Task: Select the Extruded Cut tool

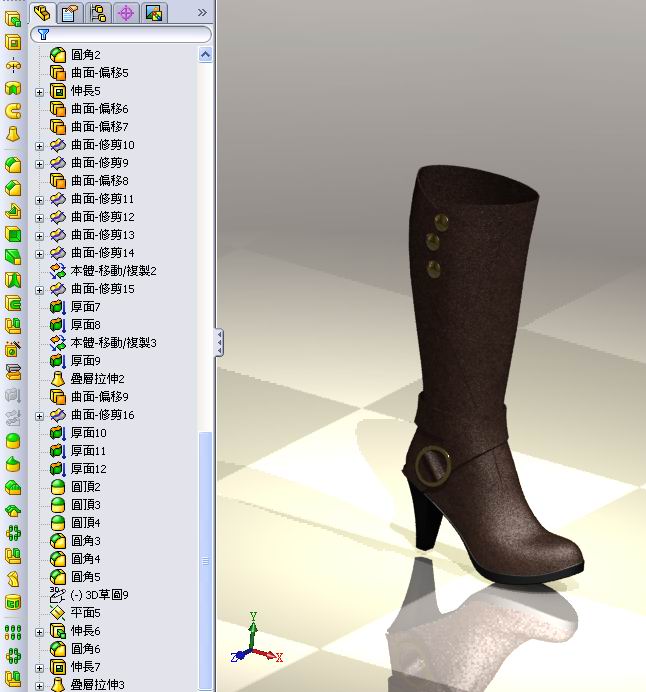Action: (13, 43)
